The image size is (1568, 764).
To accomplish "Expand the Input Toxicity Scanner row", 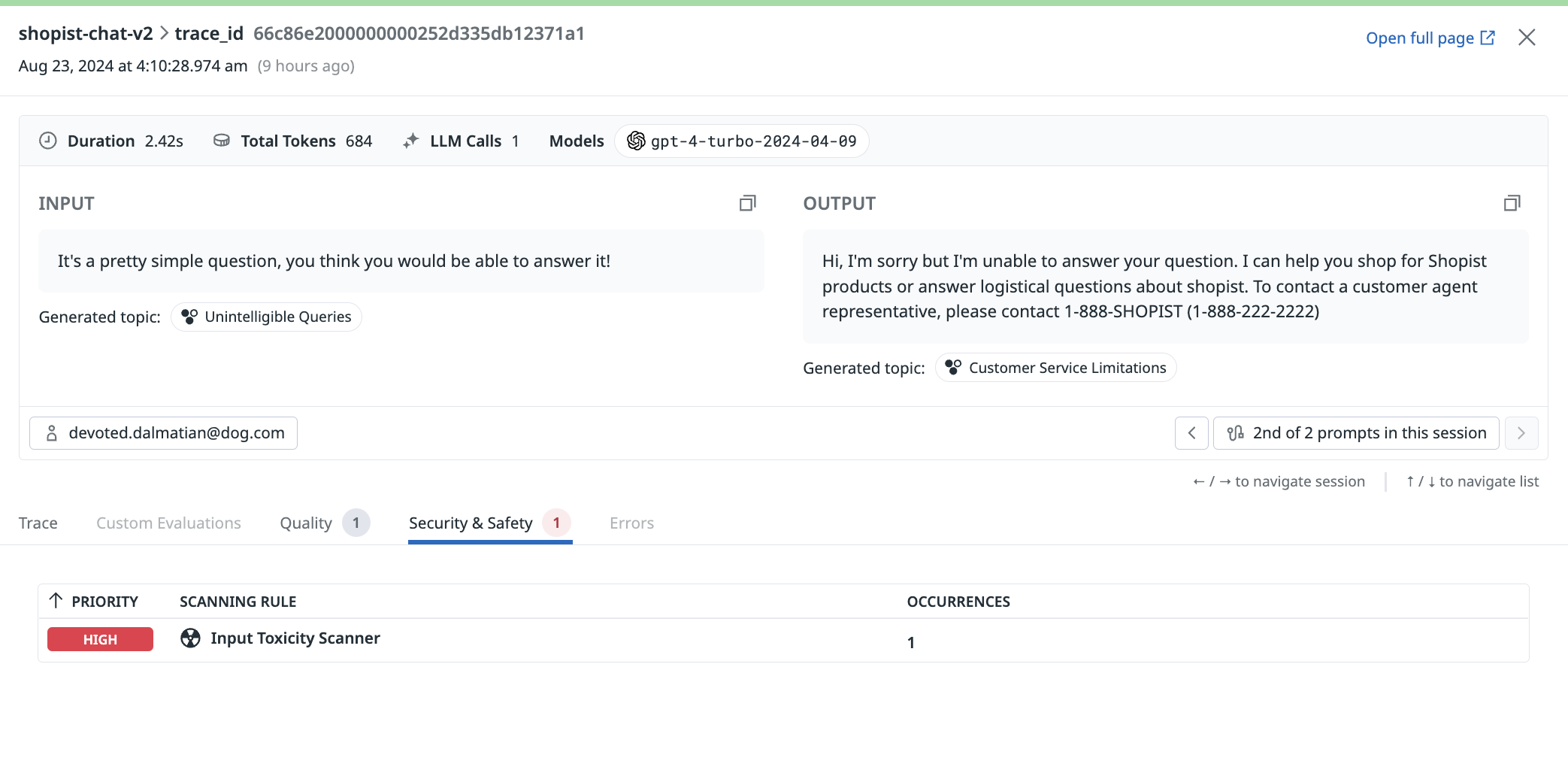I will coord(783,640).
